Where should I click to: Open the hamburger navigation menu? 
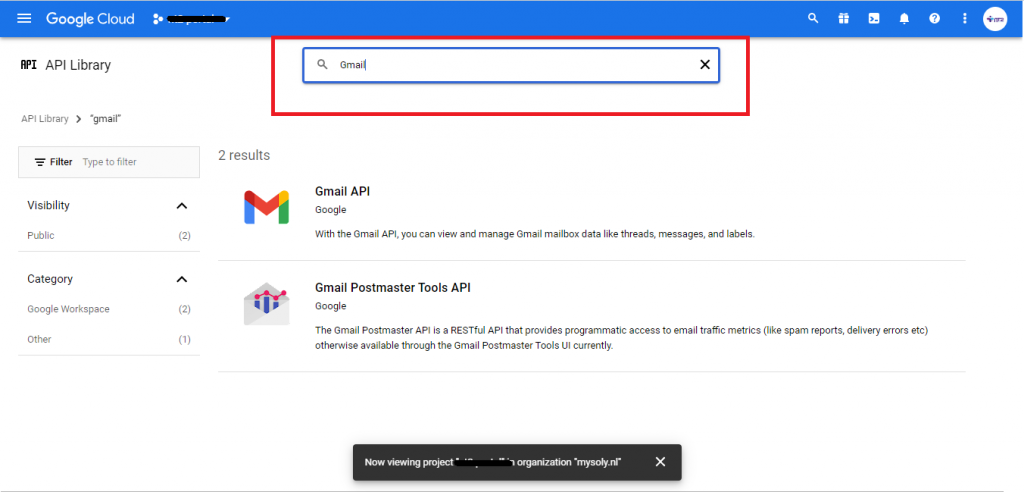24,18
